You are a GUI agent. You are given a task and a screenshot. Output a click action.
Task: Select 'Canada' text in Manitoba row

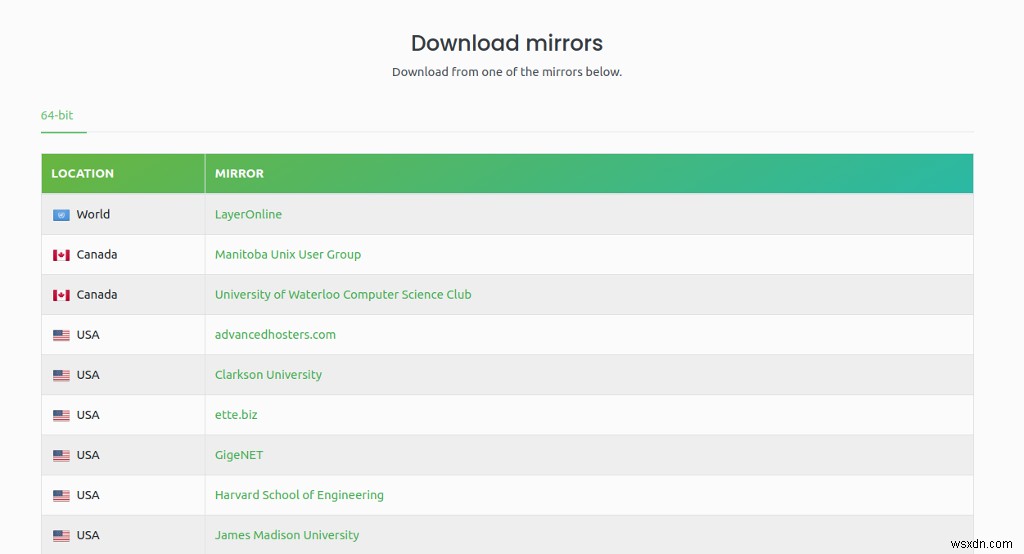pyautogui.click(x=97, y=254)
